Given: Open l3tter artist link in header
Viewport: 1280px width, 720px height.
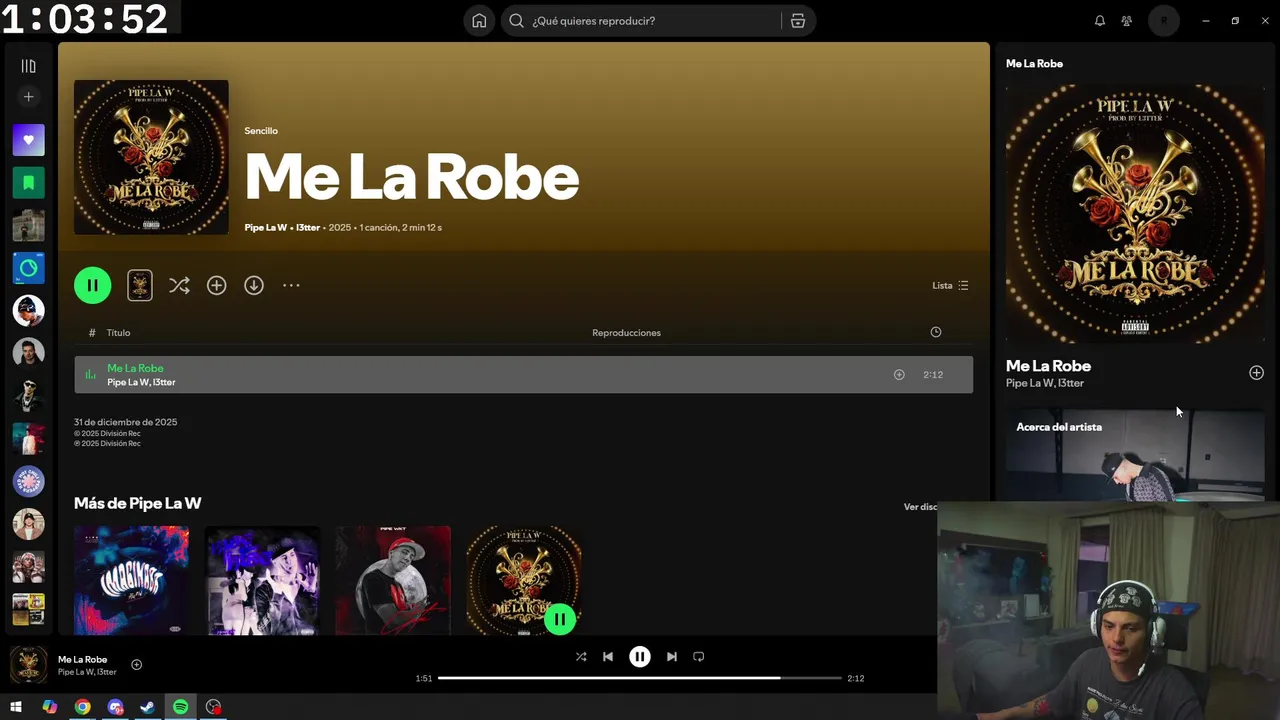Looking at the screenshot, I should (x=308, y=228).
